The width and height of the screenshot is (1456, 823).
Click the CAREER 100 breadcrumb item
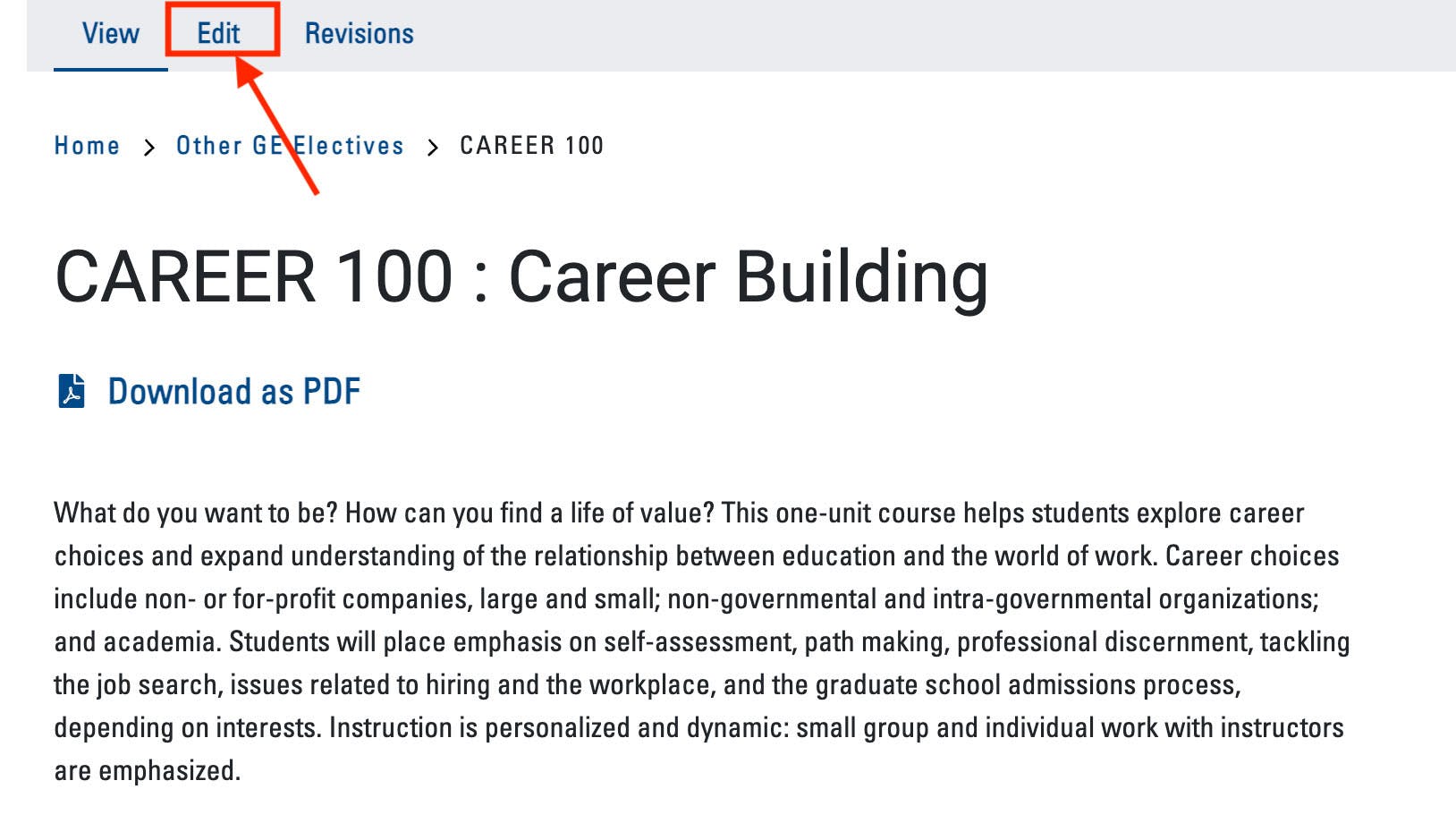pyautogui.click(x=531, y=146)
